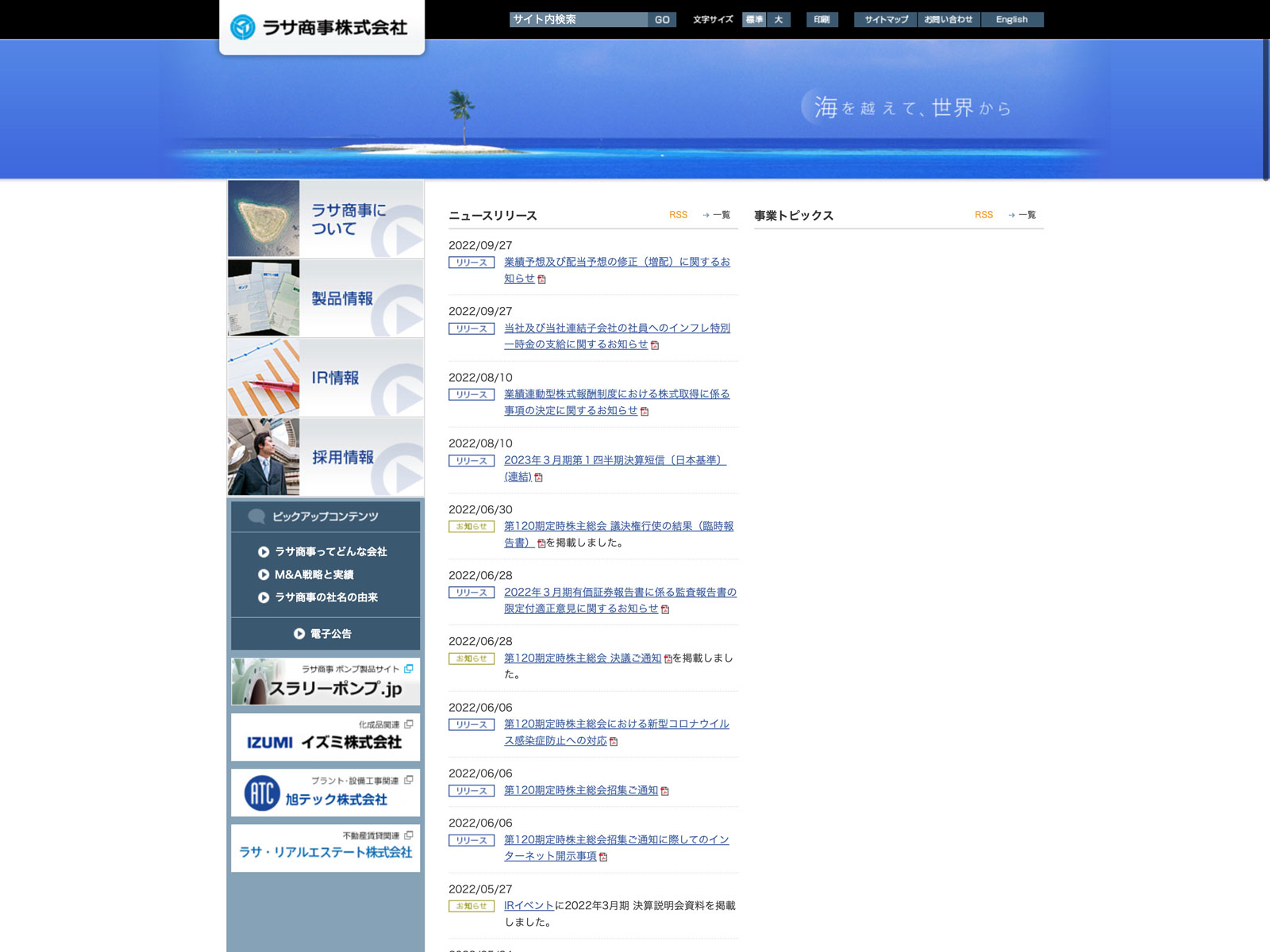The height and width of the screenshot is (952, 1270).
Task: Click the play arrow icon beside 電子公告
Action: click(299, 634)
